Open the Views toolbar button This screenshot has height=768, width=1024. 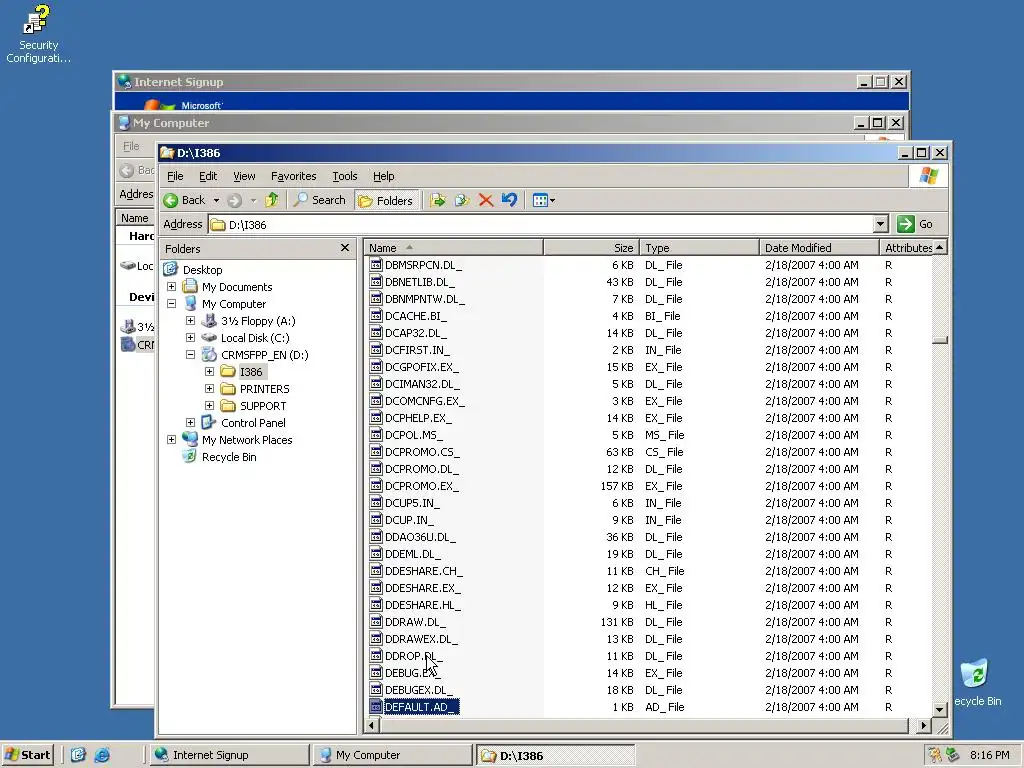tap(543, 200)
